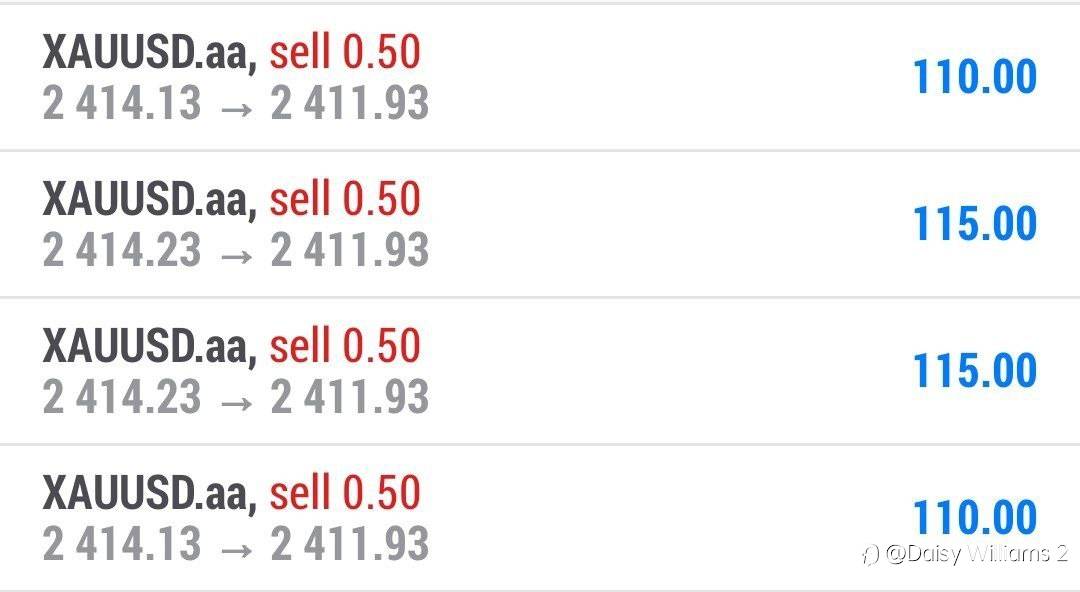Select the bottom row's 110.00 profit
The height and width of the screenshot is (592, 1080).
tap(975, 517)
